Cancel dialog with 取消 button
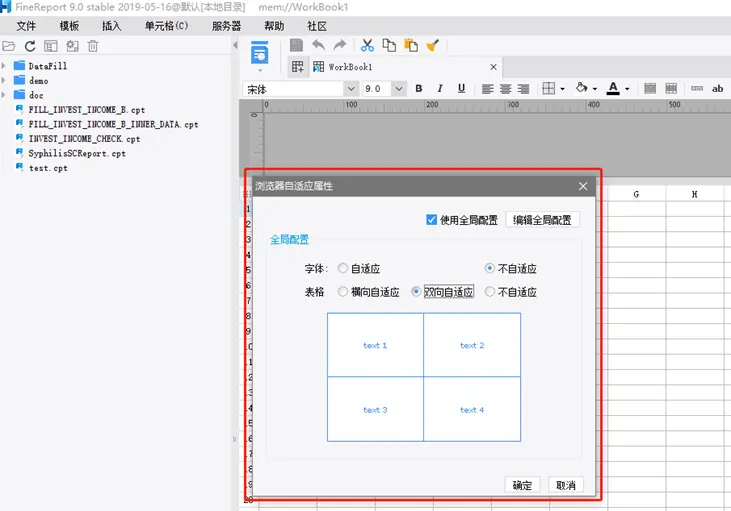The width and height of the screenshot is (731, 511). pyautogui.click(x=565, y=485)
